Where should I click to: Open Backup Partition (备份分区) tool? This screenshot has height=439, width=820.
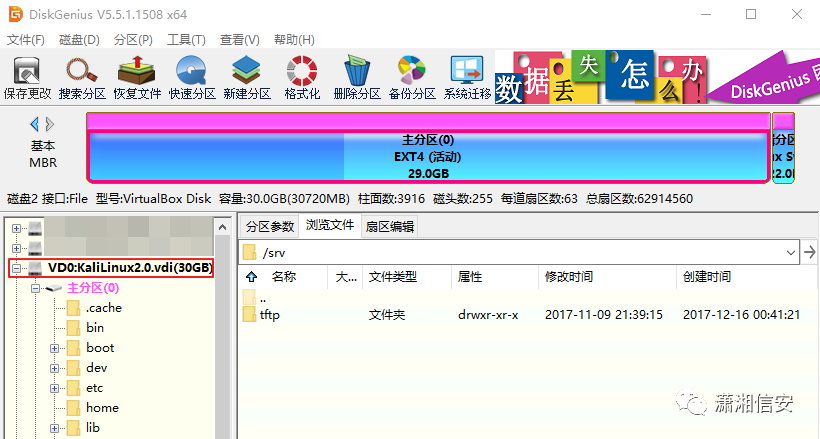pyautogui.click(x=412, y=78)
